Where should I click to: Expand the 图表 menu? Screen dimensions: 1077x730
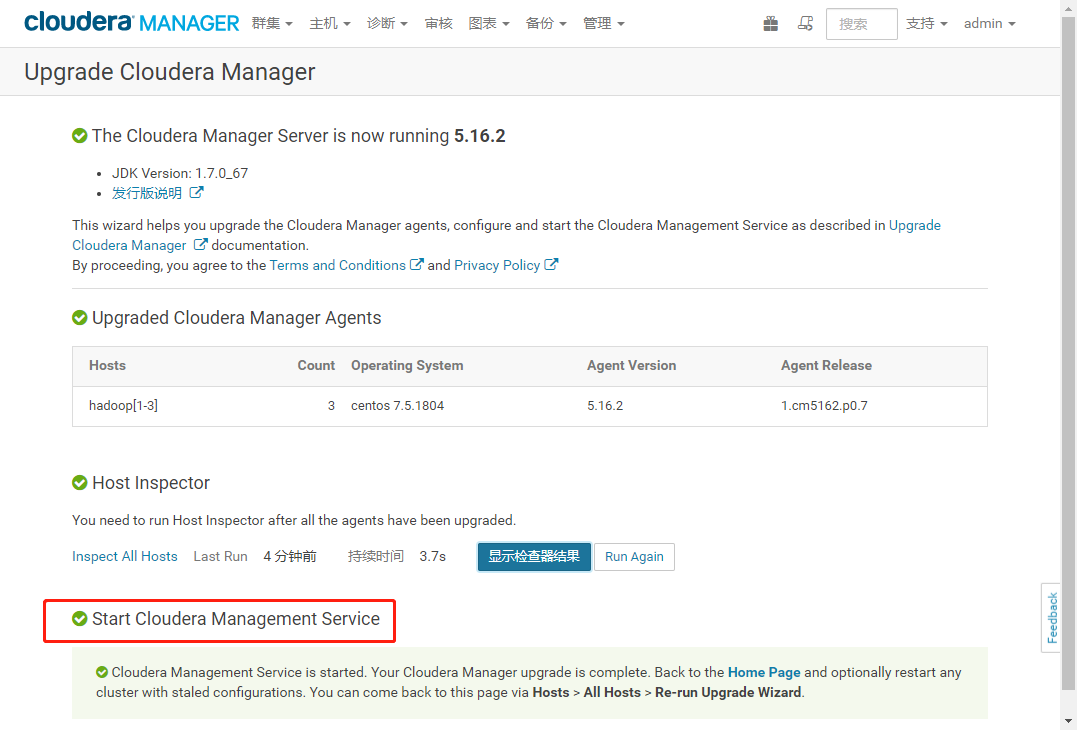click(489, 23)
